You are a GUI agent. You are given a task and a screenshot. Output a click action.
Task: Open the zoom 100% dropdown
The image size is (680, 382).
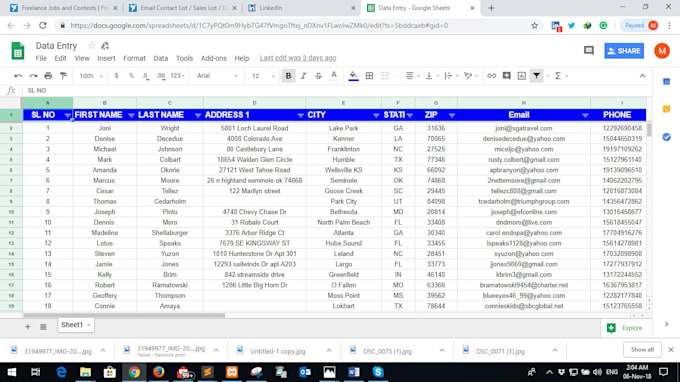tap(91, 76)
